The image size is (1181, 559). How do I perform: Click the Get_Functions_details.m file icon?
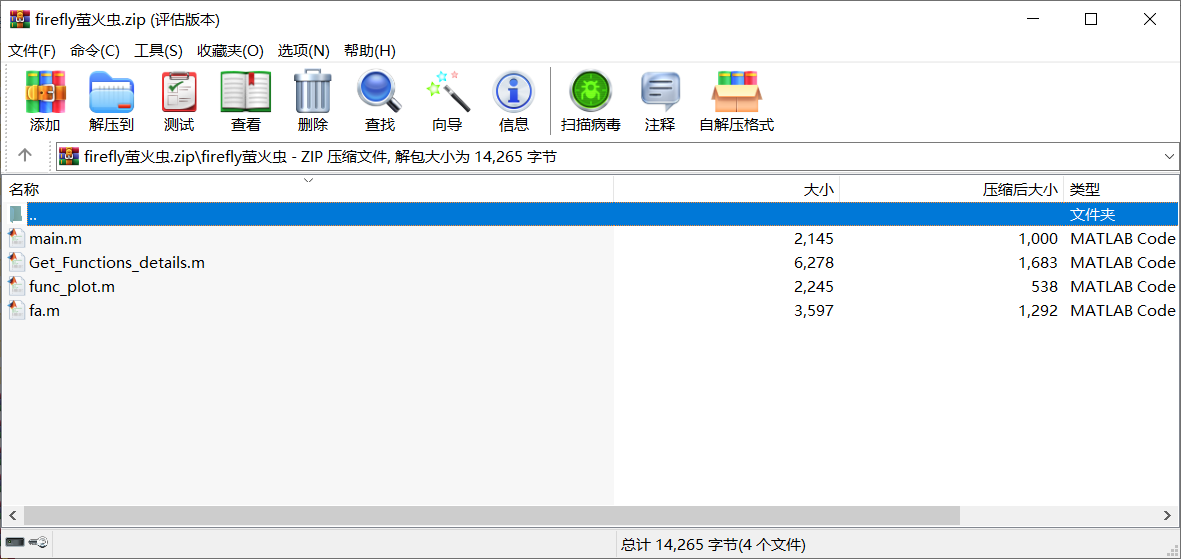[x=17, y=263]
